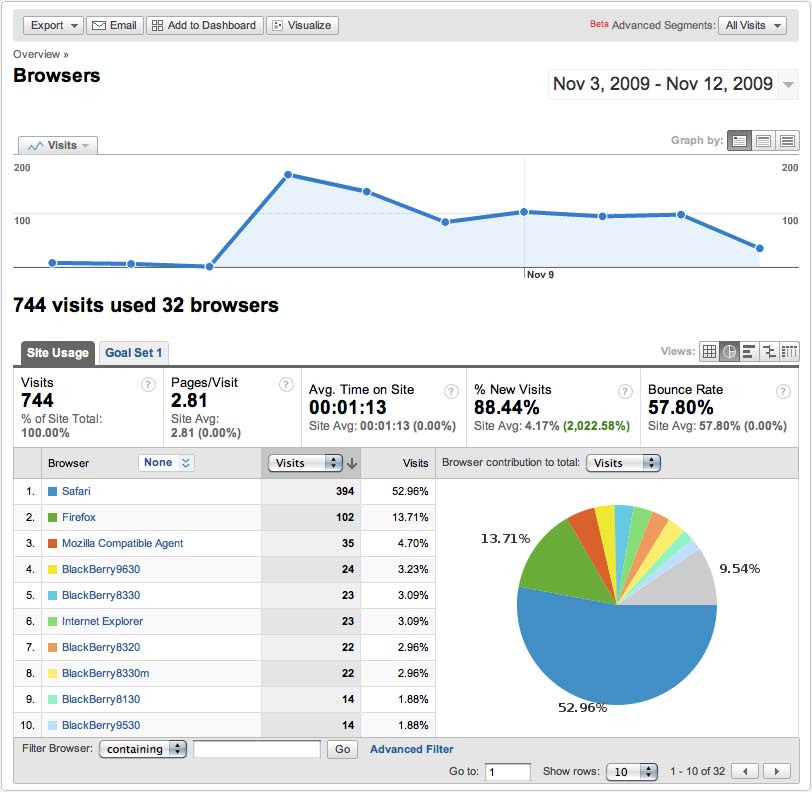This screenshot has width=812, height=792.
Task: Click the Safari browser link
Action: [76, 491]
